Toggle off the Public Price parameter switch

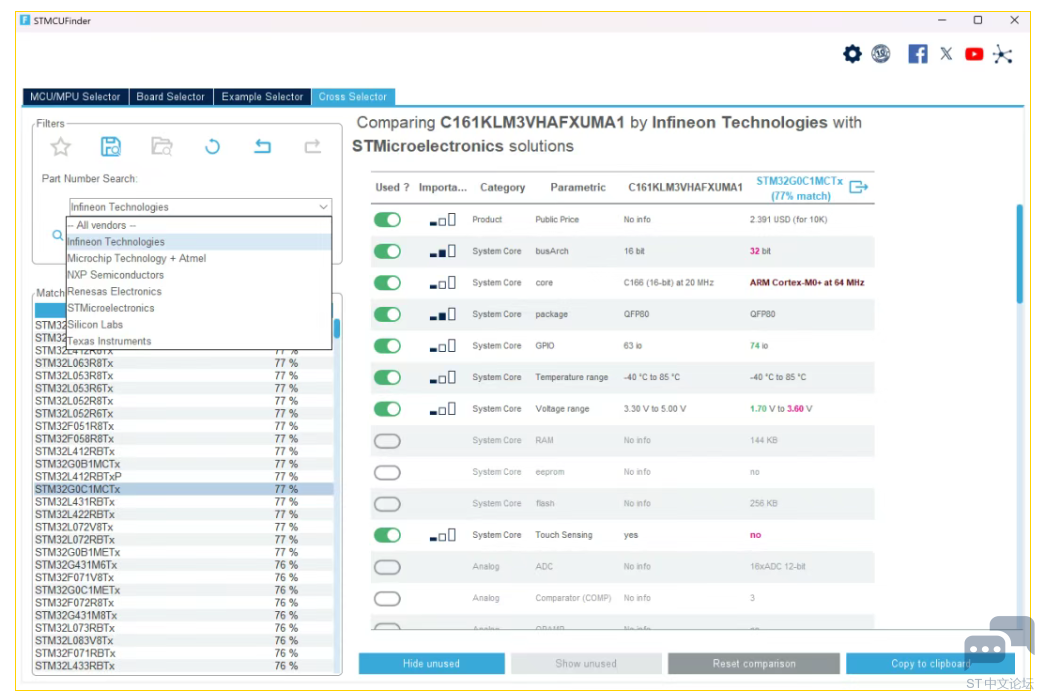[x=387, y=219]
